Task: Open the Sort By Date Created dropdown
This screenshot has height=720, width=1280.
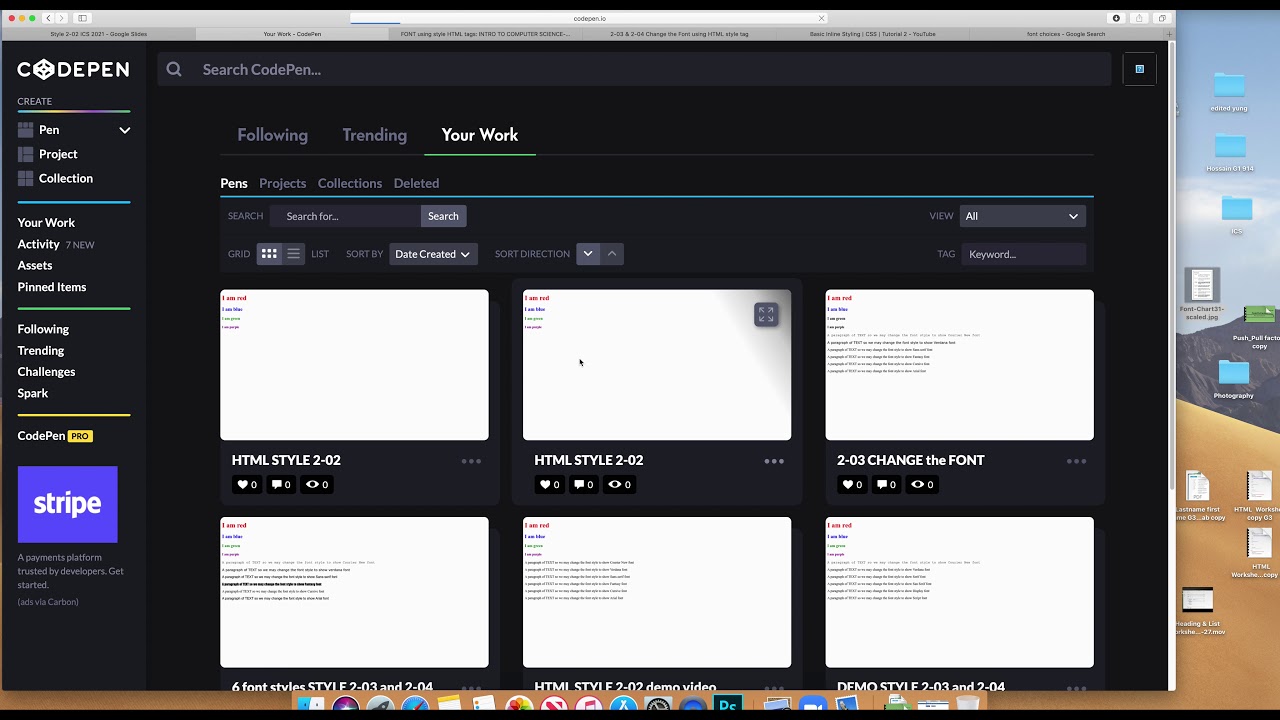Action: click(x=433, y=254)
